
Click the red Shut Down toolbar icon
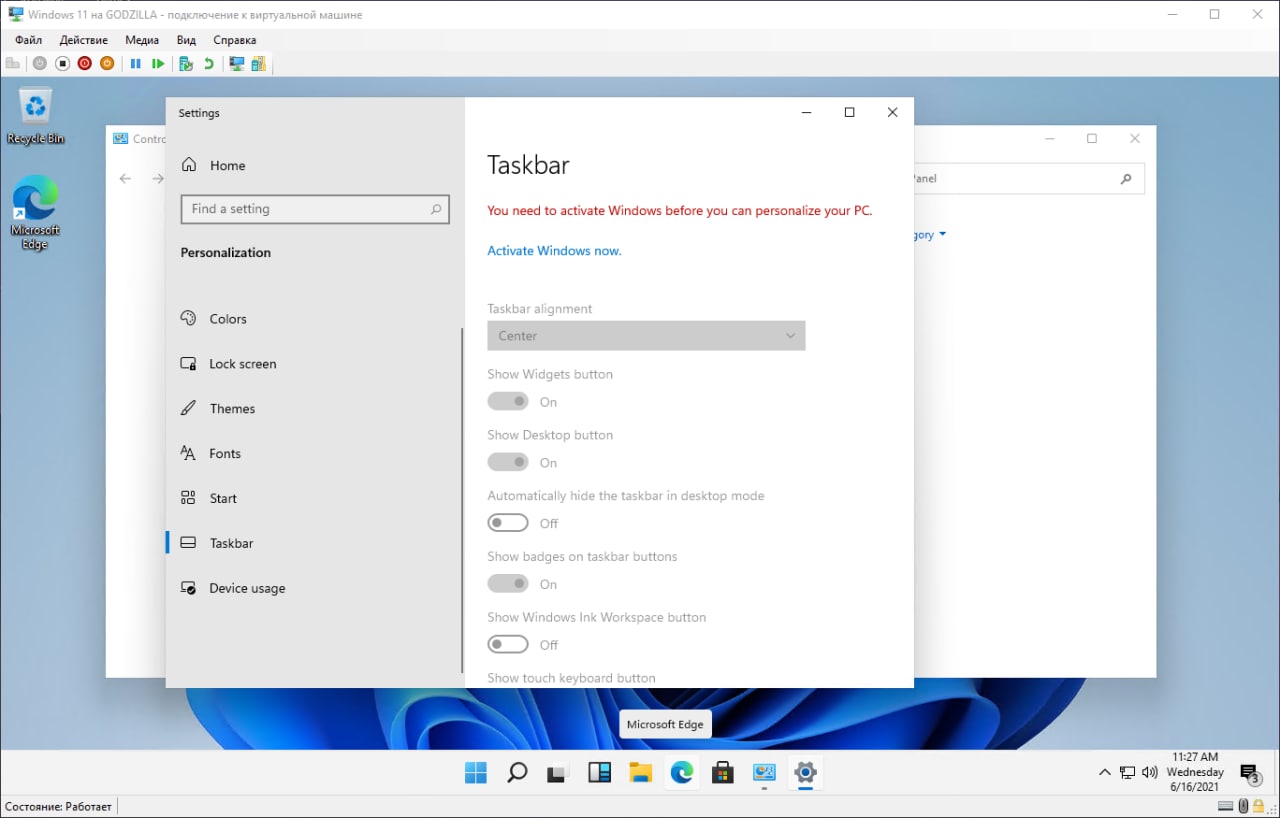(x=84, y=64)
